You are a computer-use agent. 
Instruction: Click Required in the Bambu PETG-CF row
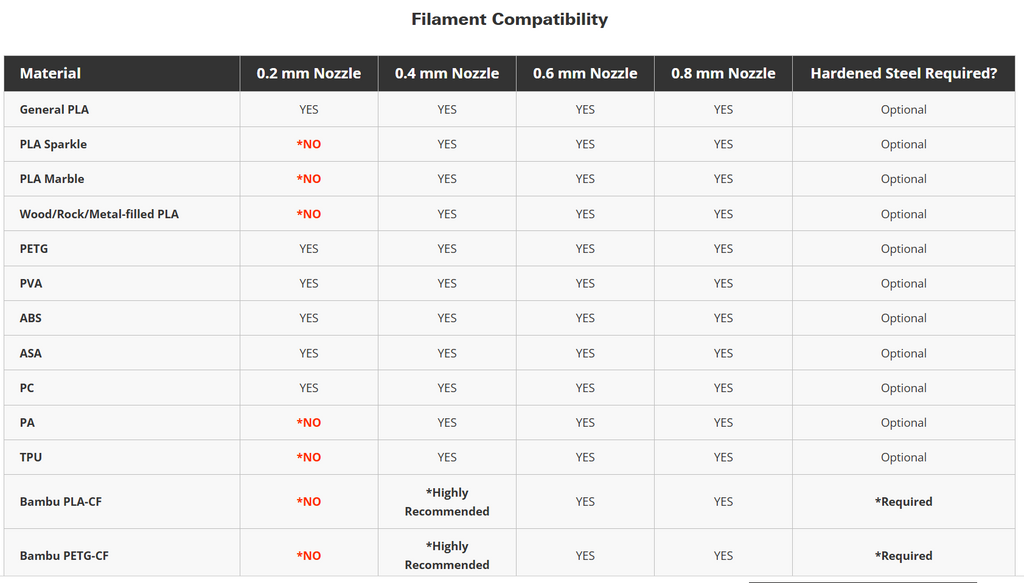[904, 556]
